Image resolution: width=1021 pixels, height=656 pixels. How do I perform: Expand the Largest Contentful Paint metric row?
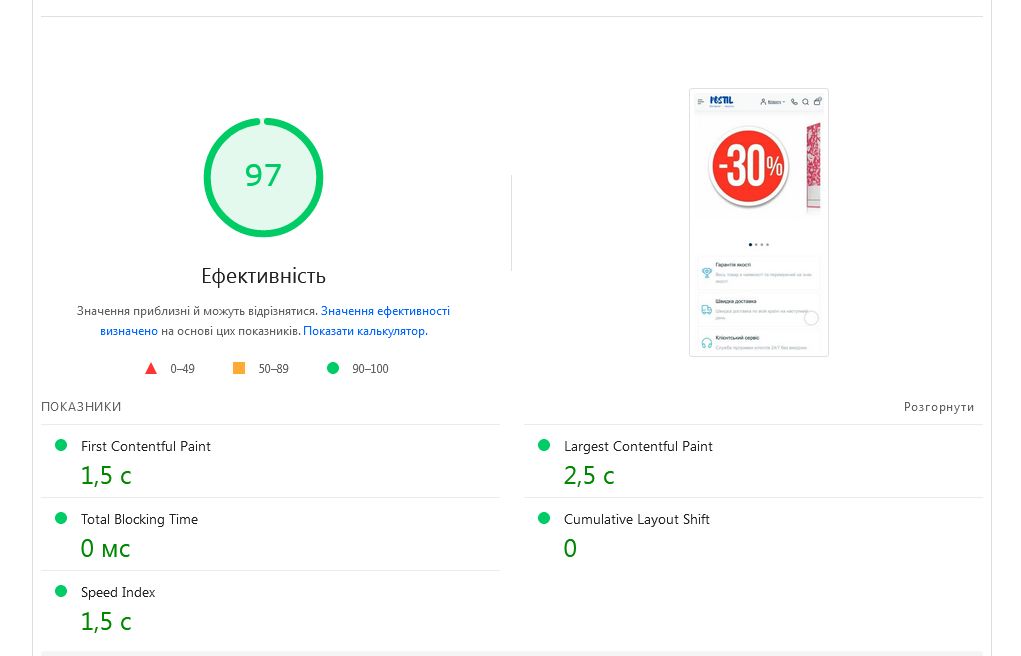point(638,446)
